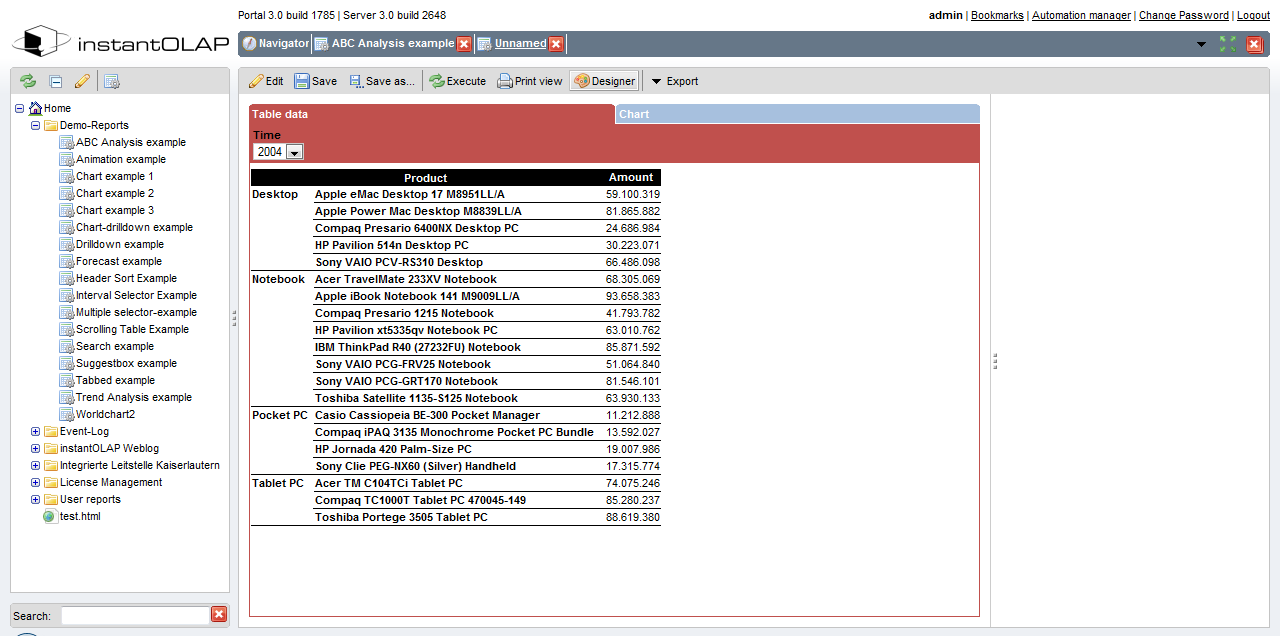
Task: Select the Table data tab
Action: tap(431, 114)
